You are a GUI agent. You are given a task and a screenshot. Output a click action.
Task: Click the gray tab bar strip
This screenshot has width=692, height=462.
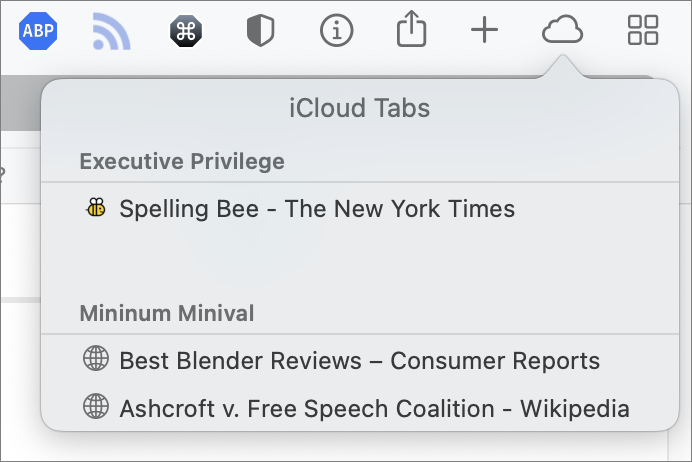click(x=21, y=102)
